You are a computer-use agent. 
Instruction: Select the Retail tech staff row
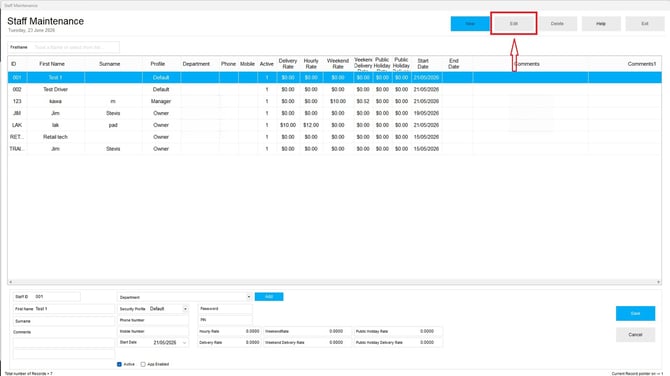click(x=335, y=137)
